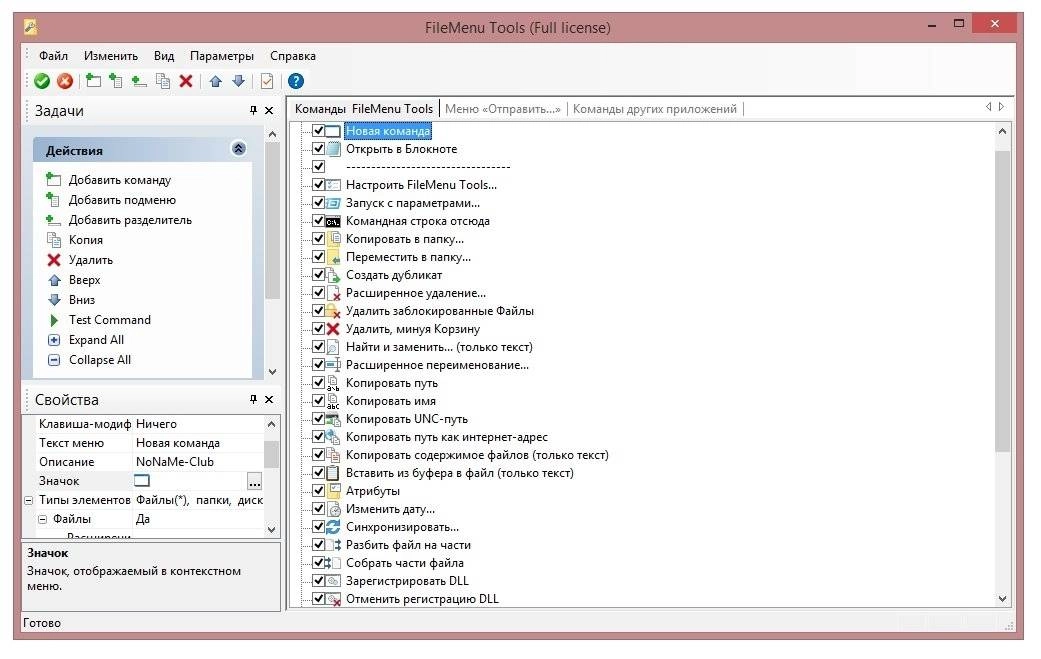Close the Свойства panel

(269, 399)
